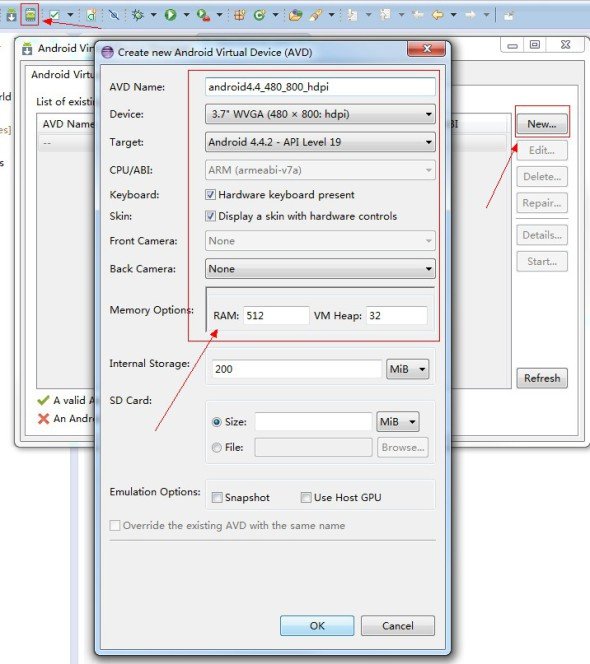
Task: Click Details... in AVD Manager window
Action: pos(542,235)
